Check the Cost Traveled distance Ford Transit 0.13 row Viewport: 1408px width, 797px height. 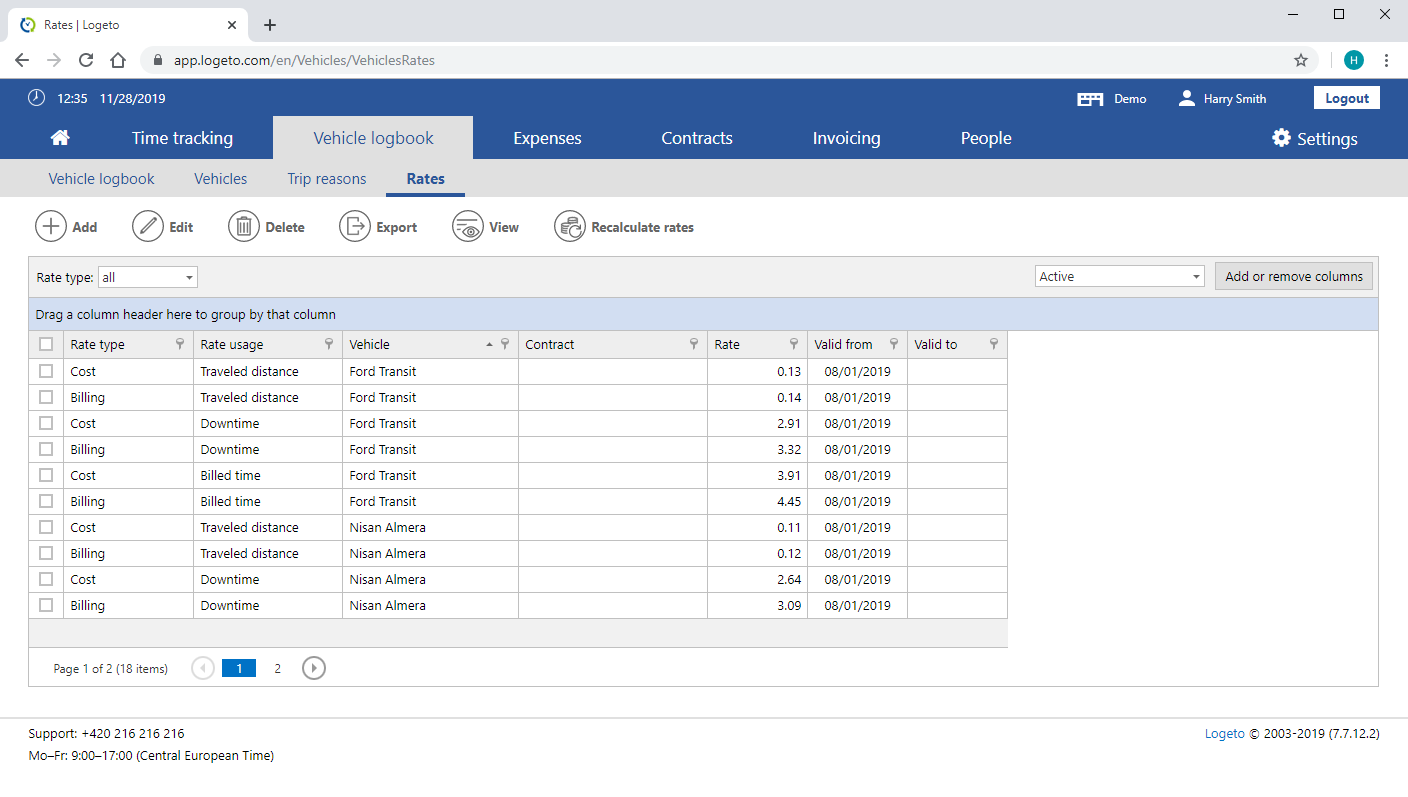tap(46, 371)
